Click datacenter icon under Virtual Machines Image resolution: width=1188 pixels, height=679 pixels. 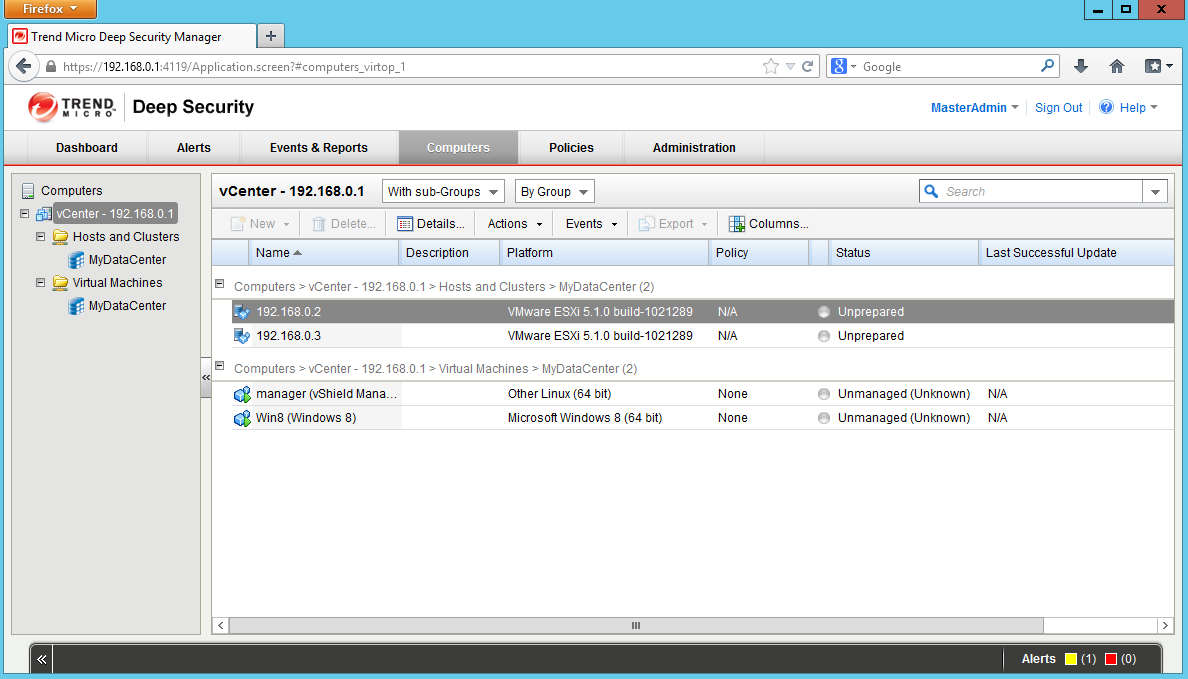[77, 306]
